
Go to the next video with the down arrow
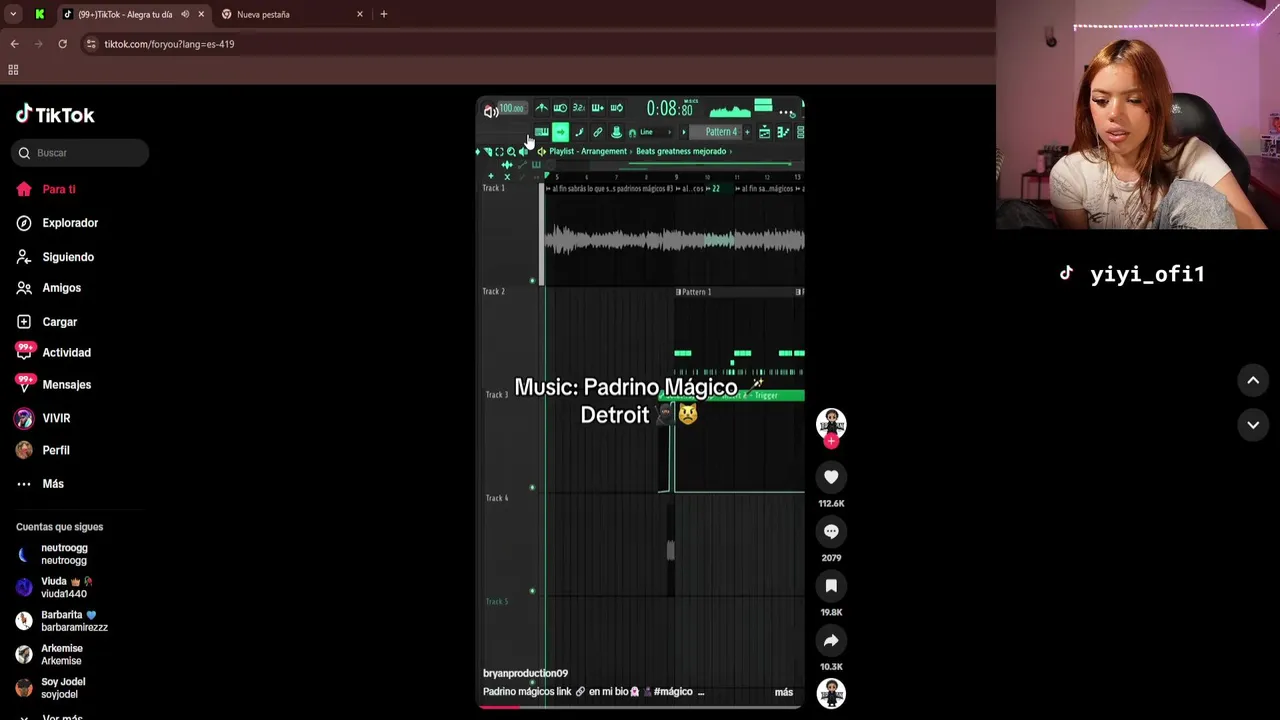[1253, 425]
